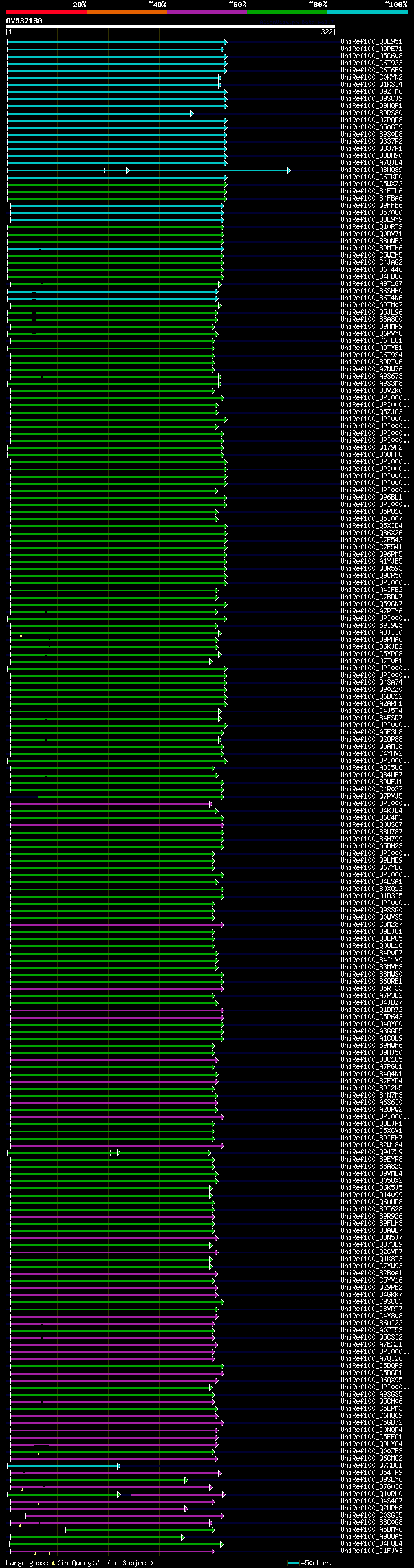Image resolution: width=414 pixels, height=1568 pixels.
Task: Open hit UniRef100_Q3E951
Action: click(x=371, y=42)
